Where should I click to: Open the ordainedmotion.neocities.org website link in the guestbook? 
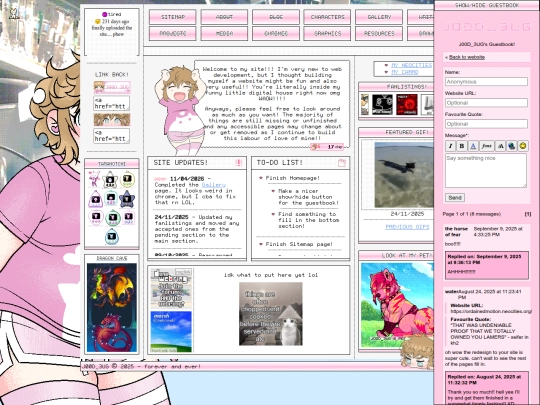[x=491, y=311]
